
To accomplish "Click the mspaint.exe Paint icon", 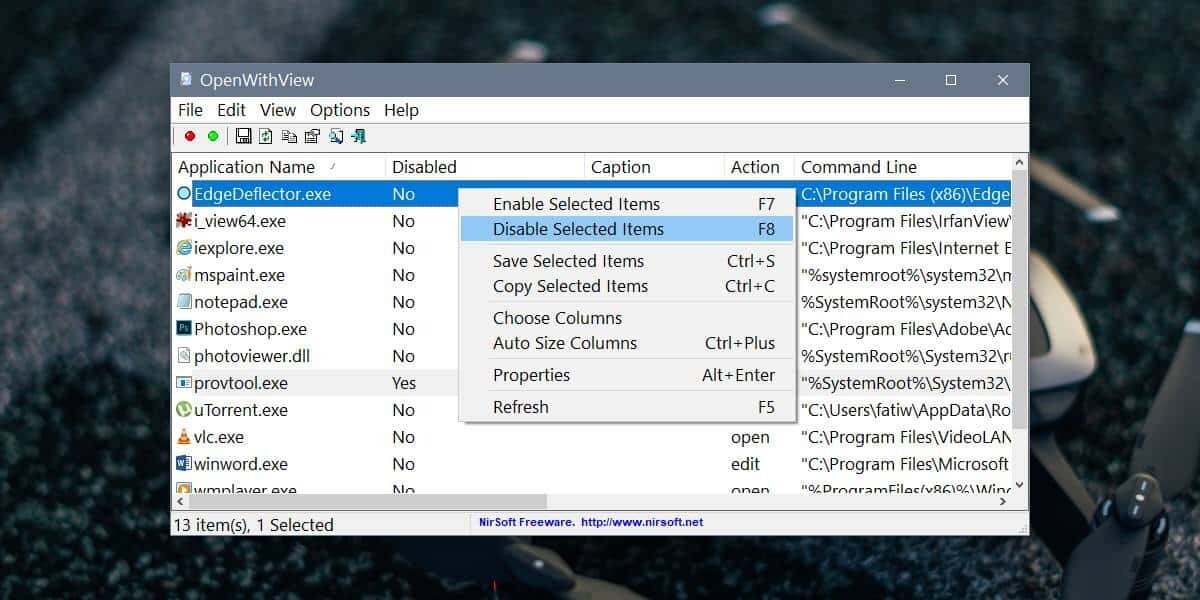I will click(184, 275).
